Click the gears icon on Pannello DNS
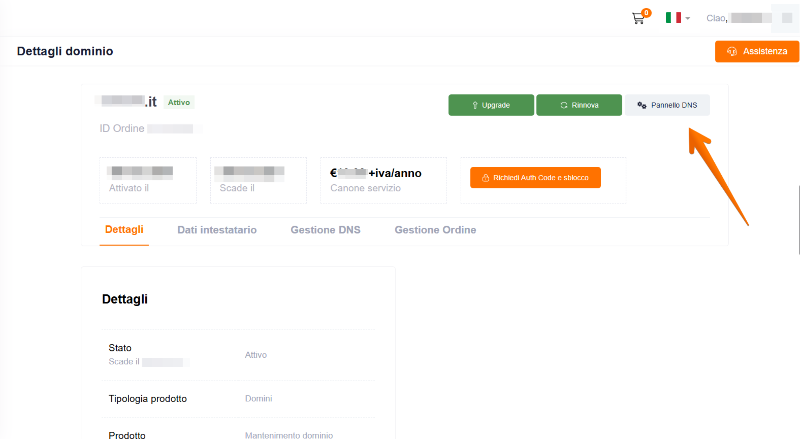The height and width of the screenshot is (439, 800). point(643,105)
